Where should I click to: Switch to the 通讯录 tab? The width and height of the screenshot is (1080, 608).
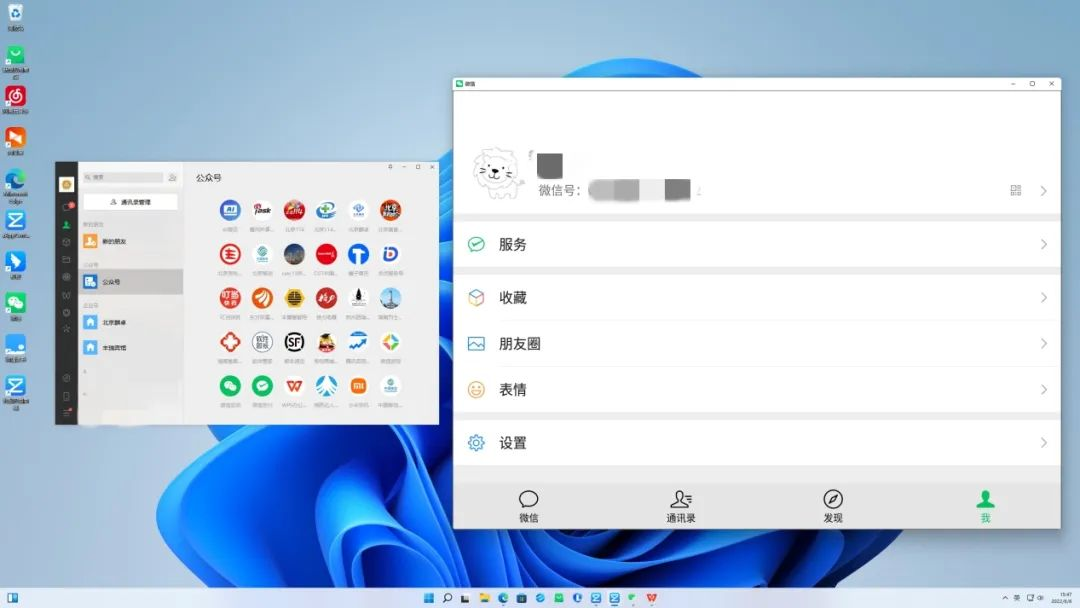(682, 505)
